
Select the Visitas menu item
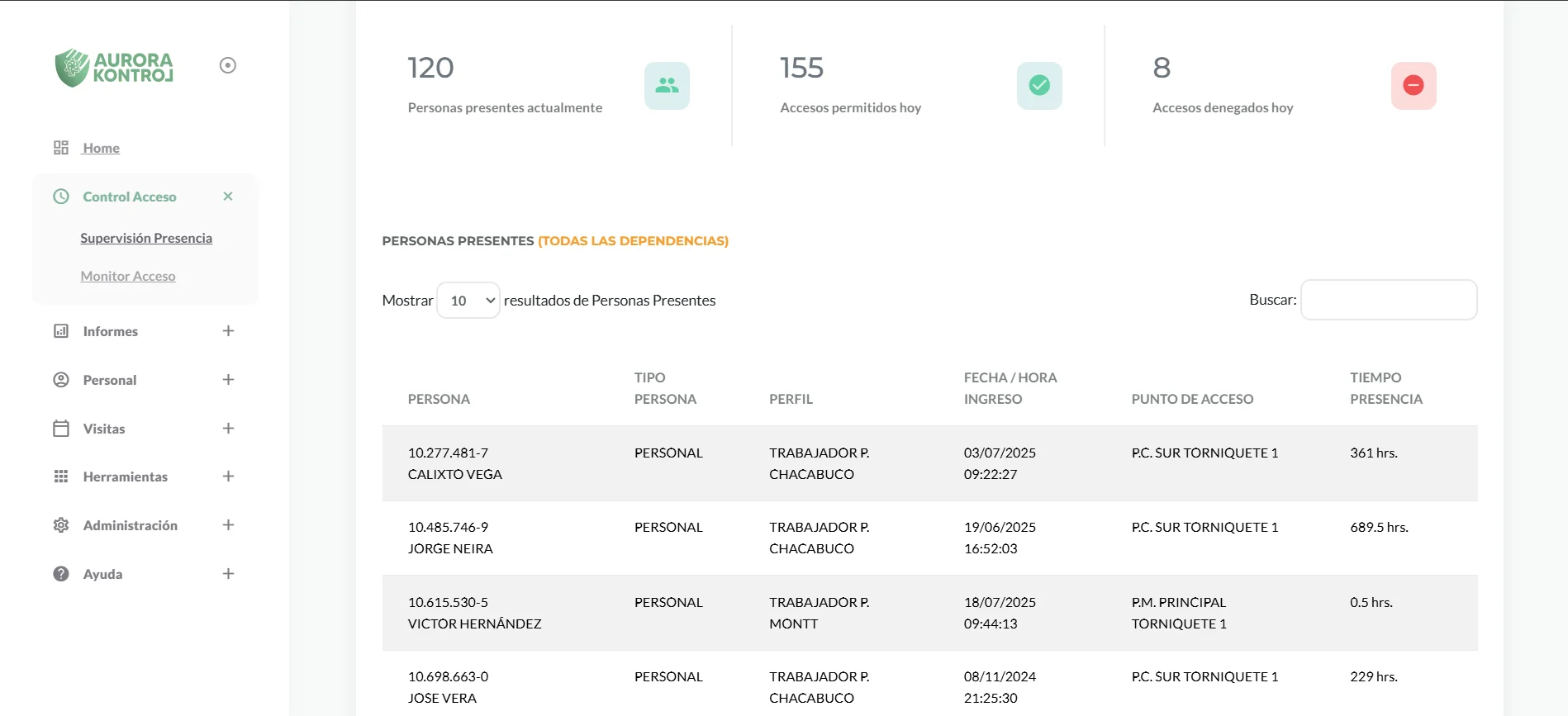[x=104, y=429]
